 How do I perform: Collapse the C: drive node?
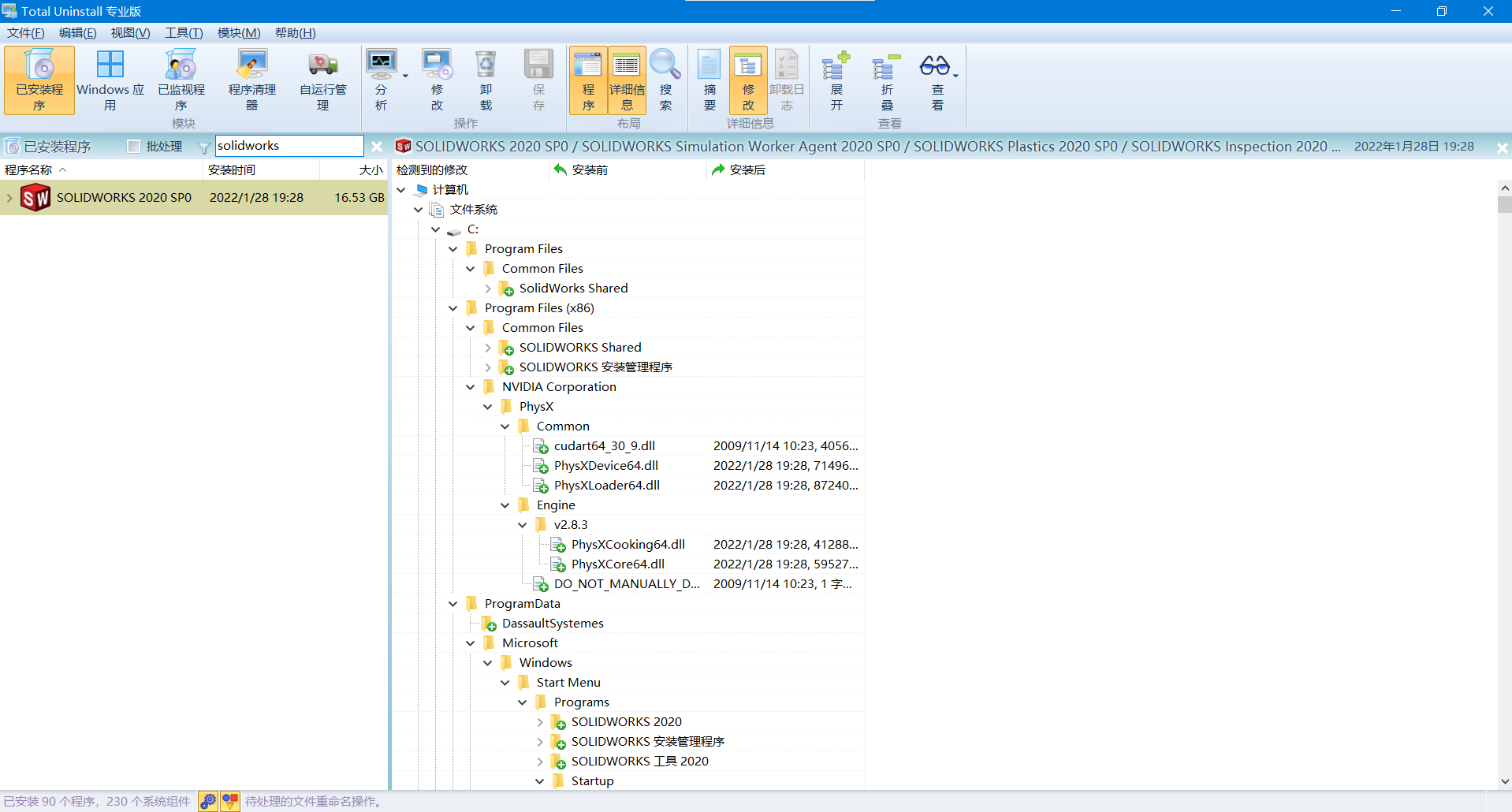coord(436,229)
